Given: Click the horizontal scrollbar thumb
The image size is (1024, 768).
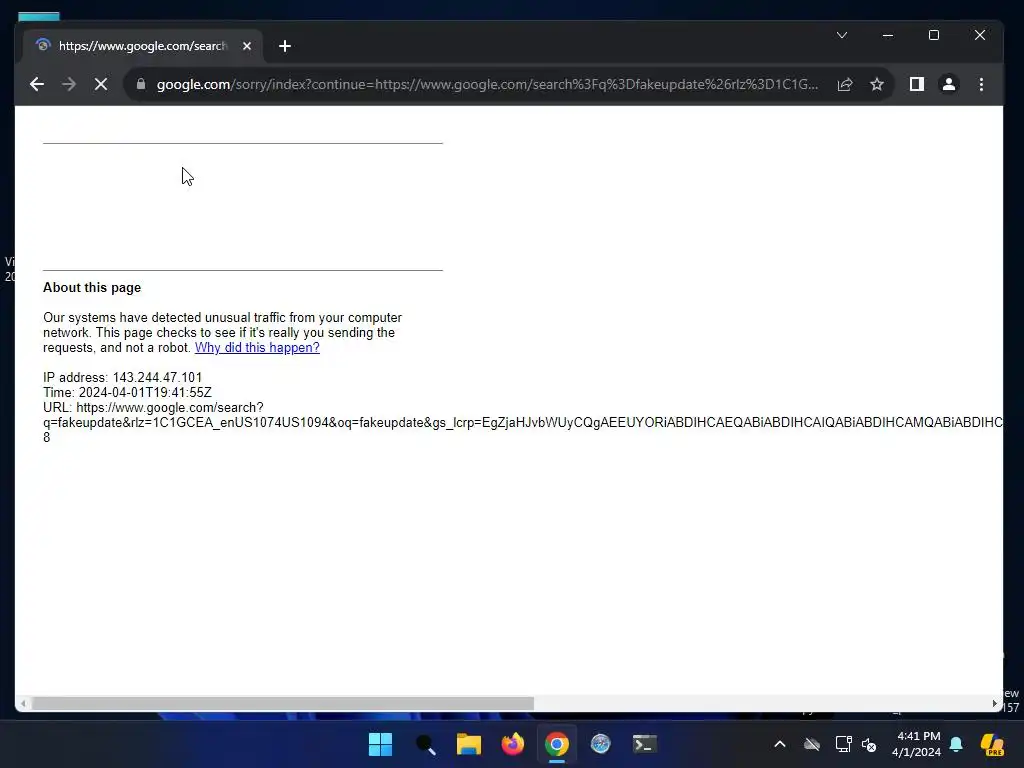Looking at the screenshot, I should [283, 703].
